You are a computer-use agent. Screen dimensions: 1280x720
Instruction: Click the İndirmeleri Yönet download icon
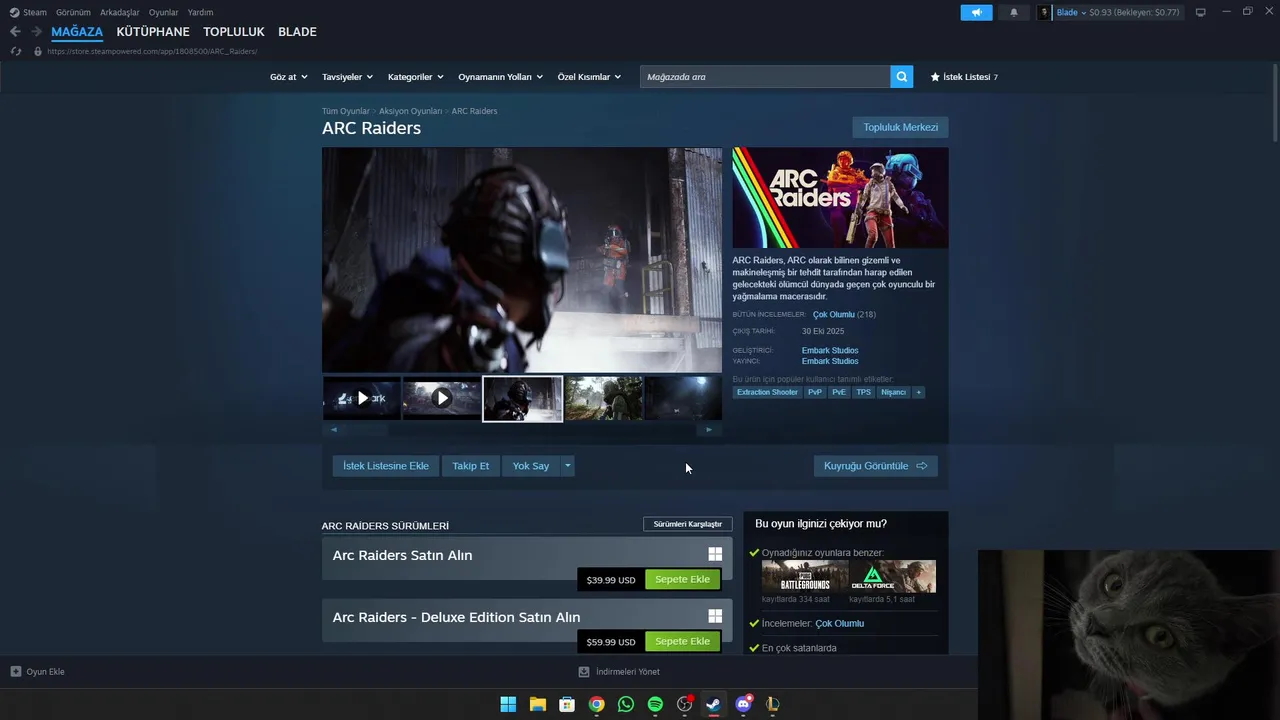click(x=584, y=672)
